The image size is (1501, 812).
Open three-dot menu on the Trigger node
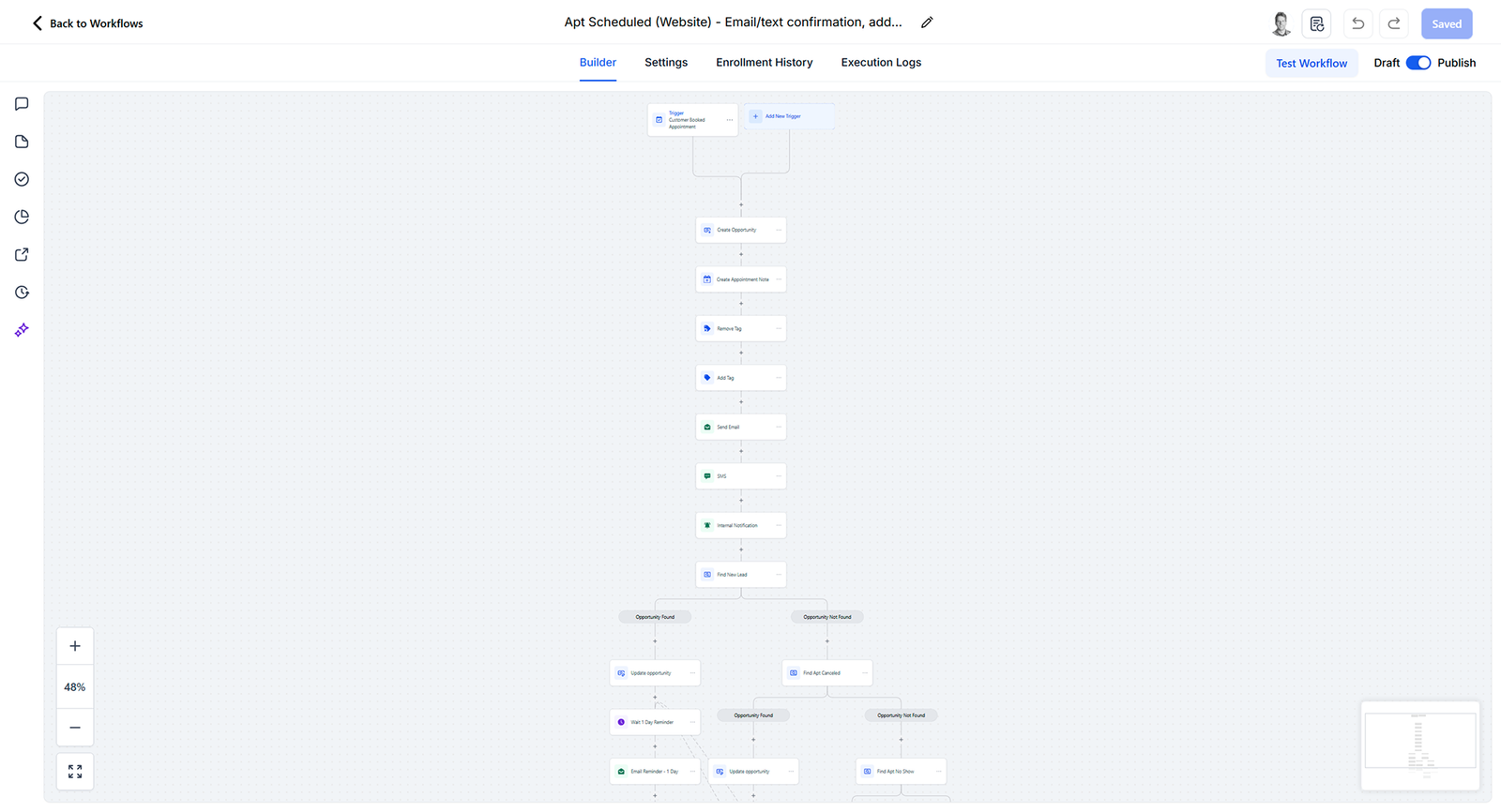[730, 120]
